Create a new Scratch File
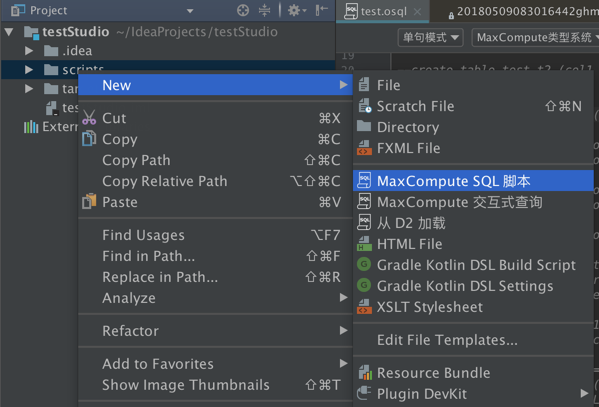Image resolution: width=599 pixels, height=407 pixels. click(x=473, y=106)
